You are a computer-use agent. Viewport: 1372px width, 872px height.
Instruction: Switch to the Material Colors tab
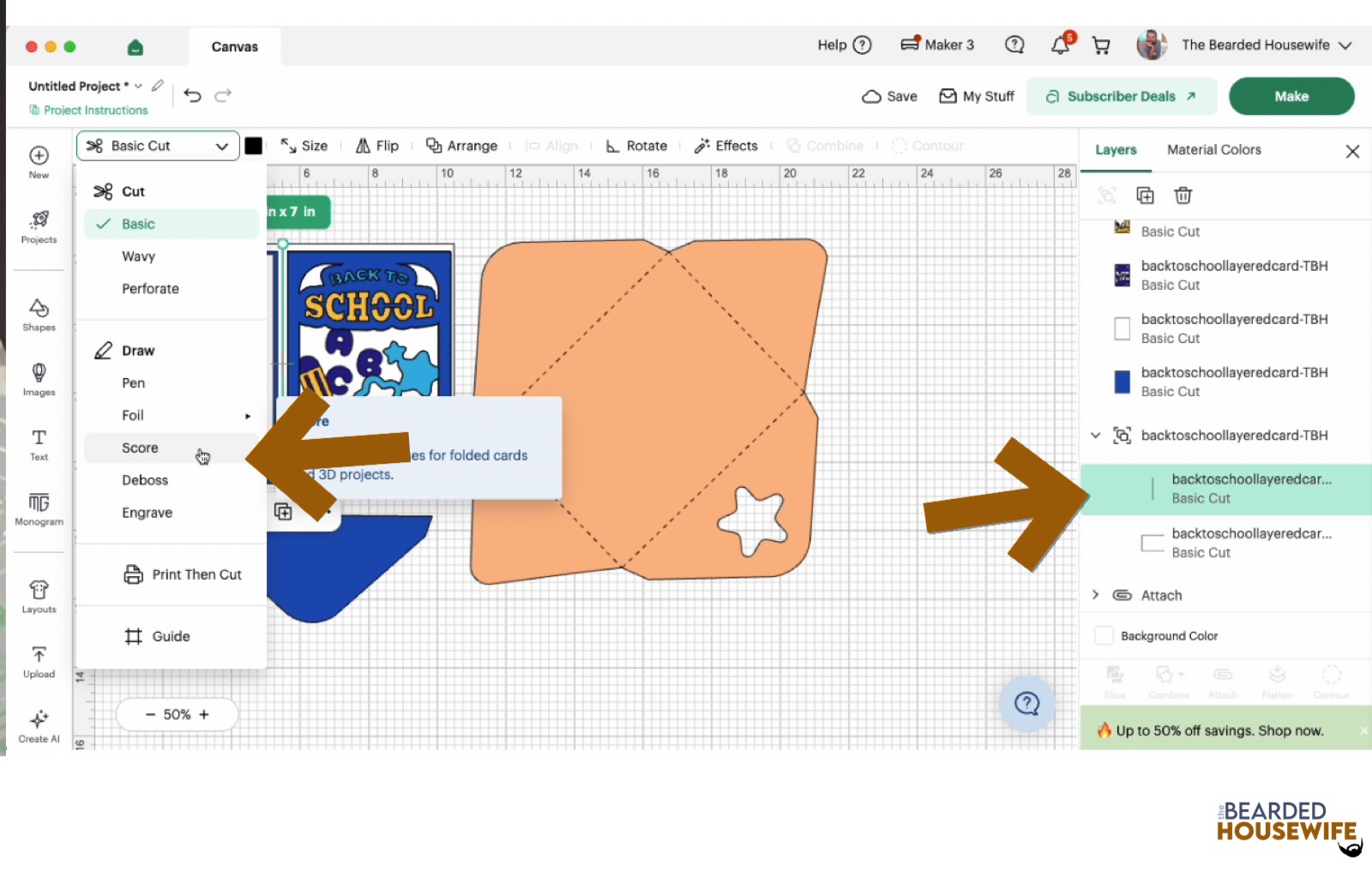click(1214, 150)
